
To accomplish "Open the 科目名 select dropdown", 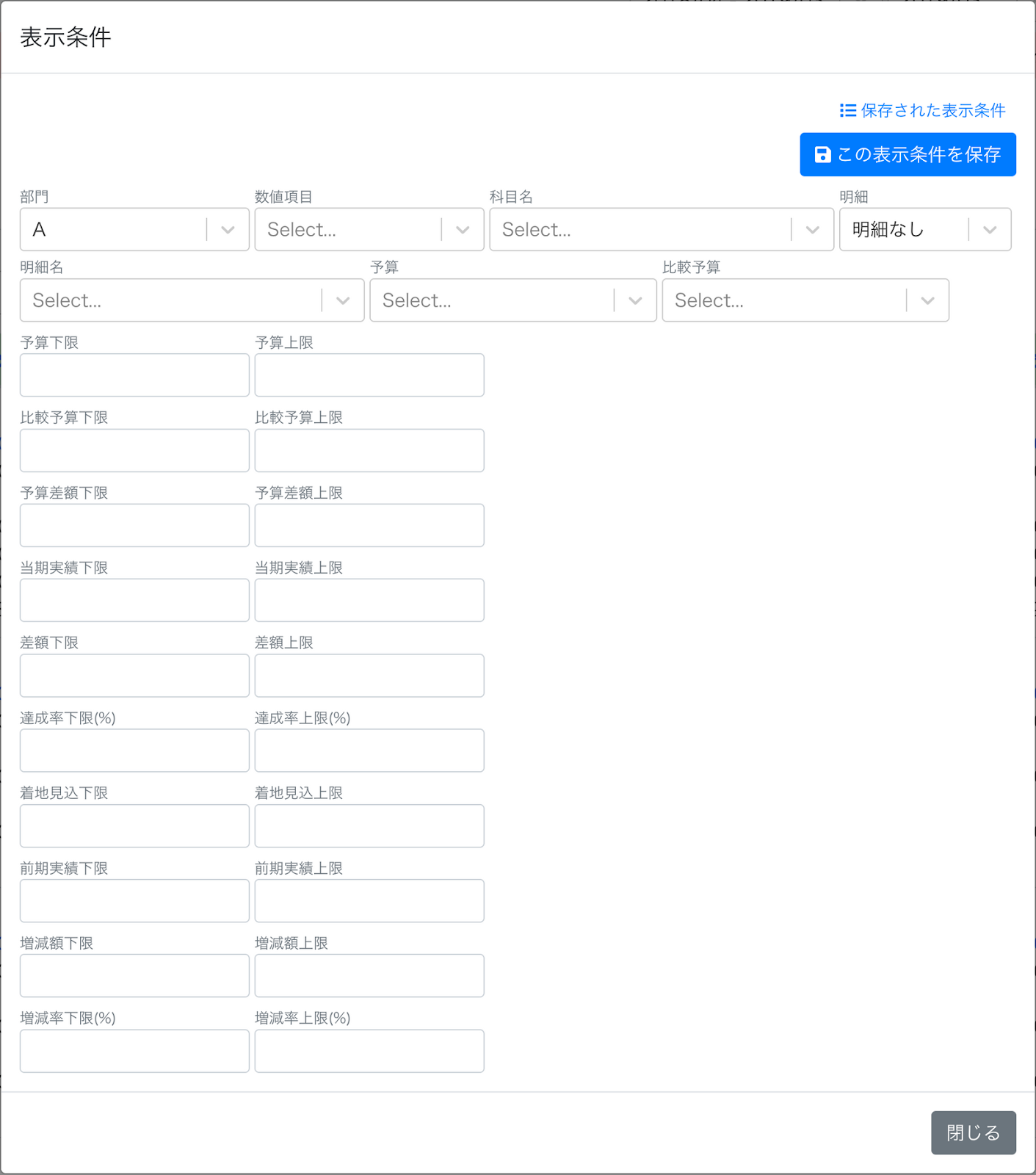I will tap(662, 230).
